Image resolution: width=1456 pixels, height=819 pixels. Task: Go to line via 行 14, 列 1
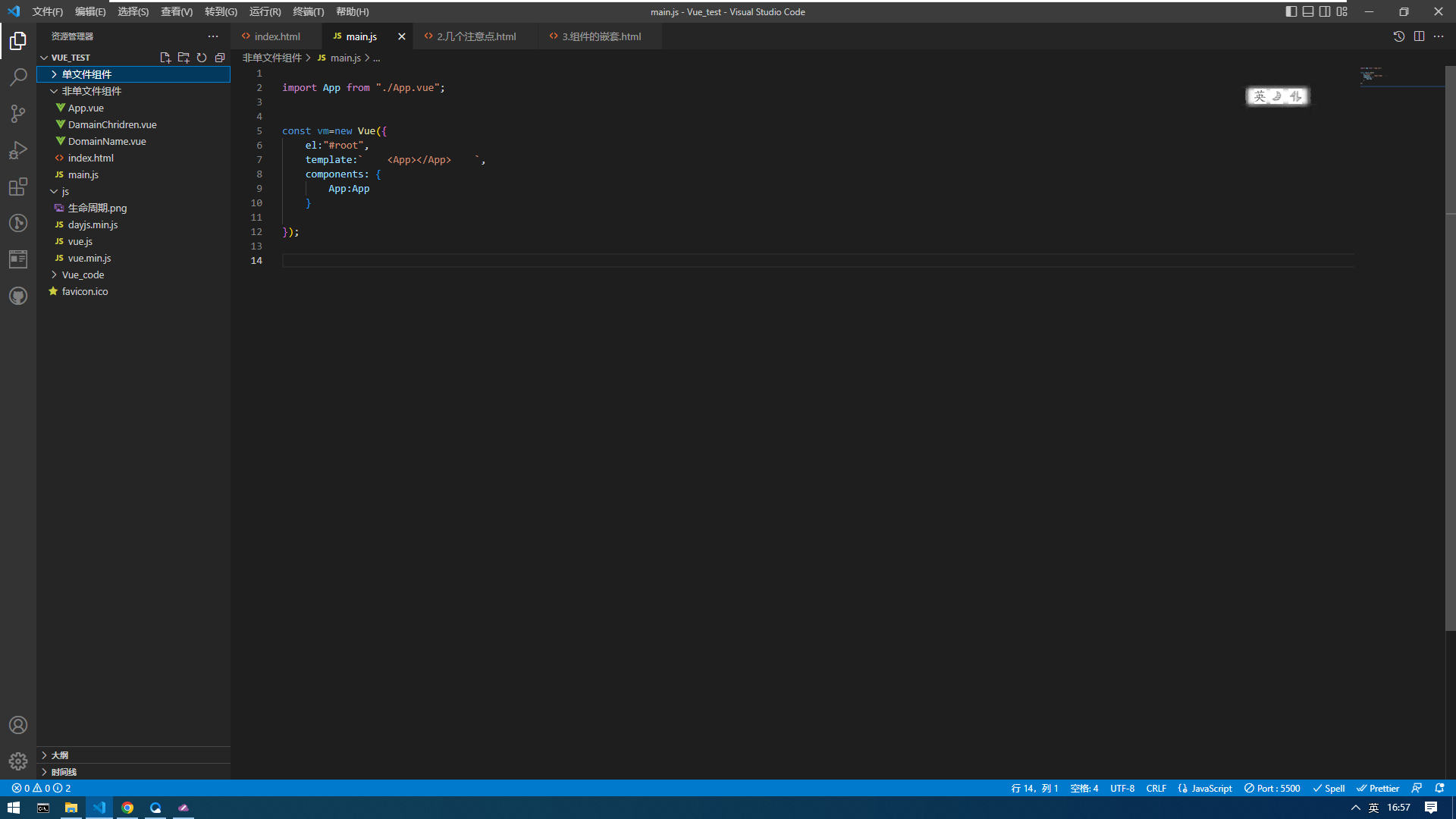coord(1034,788)
